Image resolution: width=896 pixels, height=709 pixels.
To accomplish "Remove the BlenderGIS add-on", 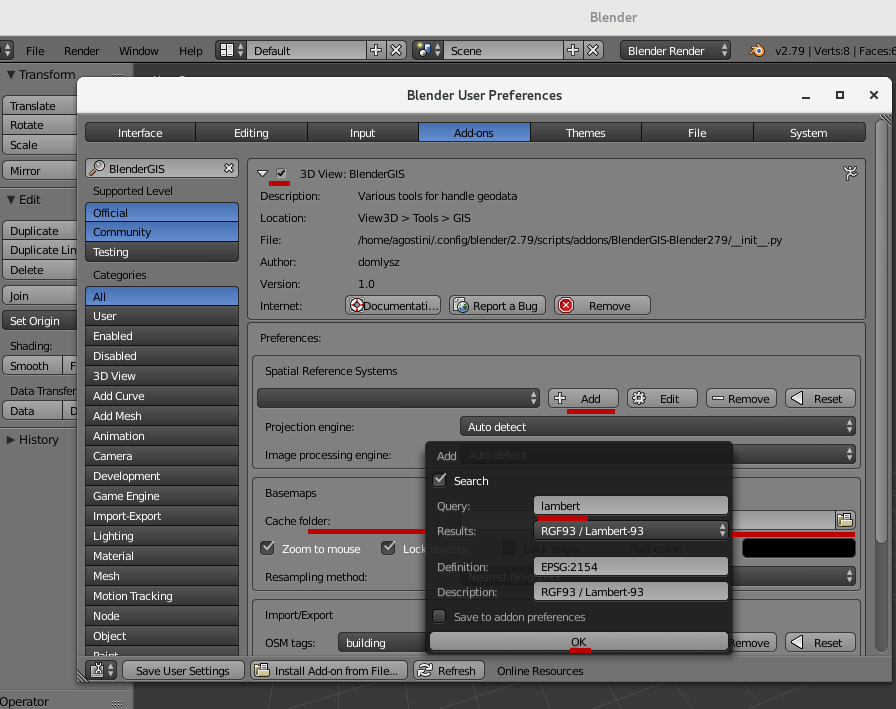I will pyautogui.click(x=603, y=306).
